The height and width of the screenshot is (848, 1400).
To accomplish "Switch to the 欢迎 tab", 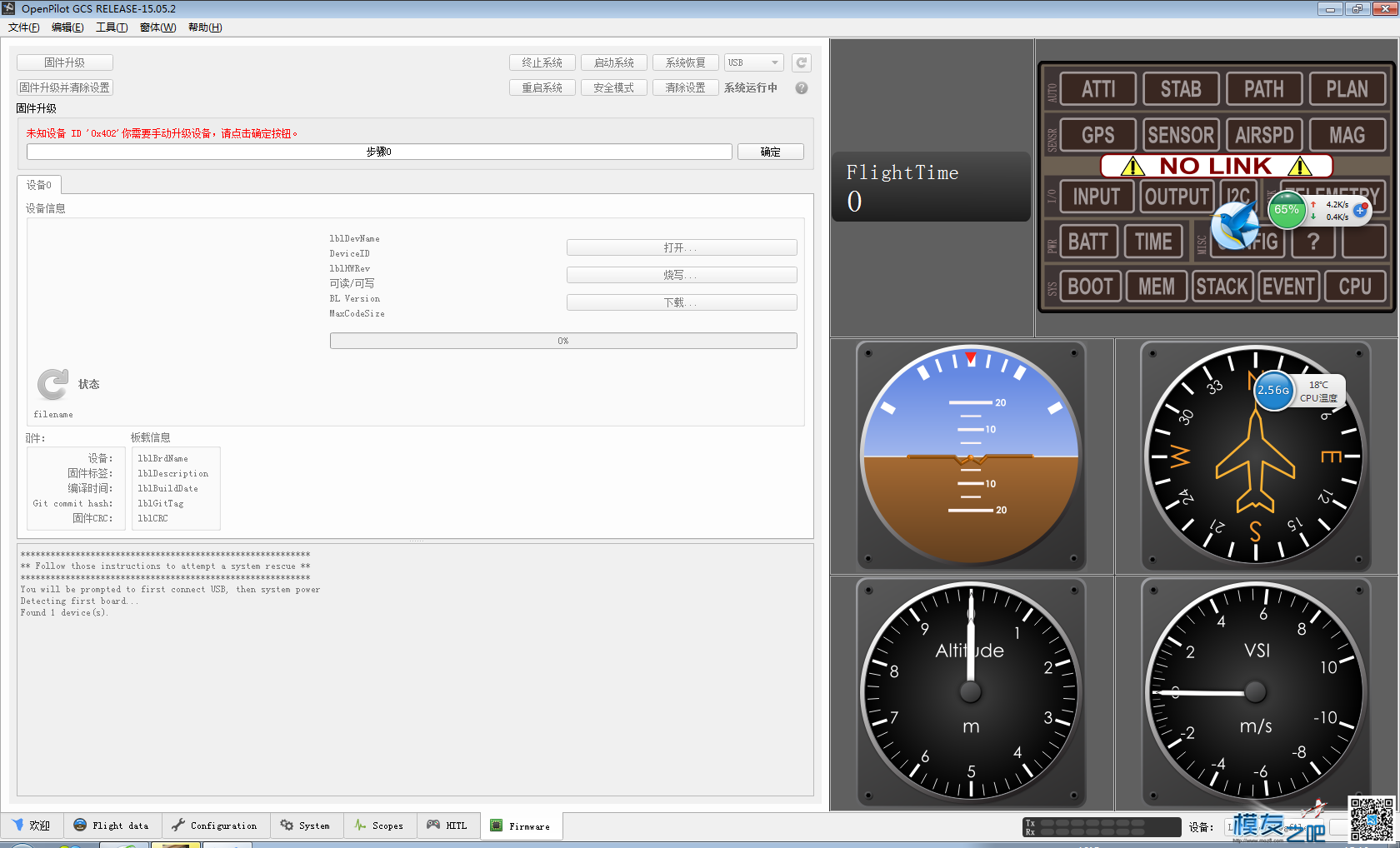I will tap(32, 826).
